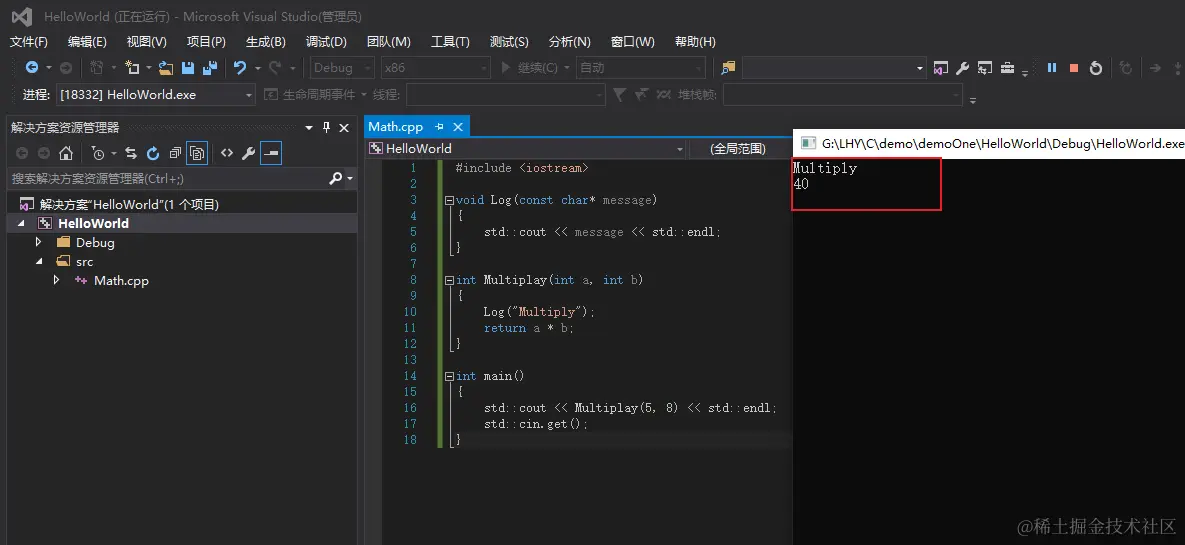Open the 窗口(W) menu

[x=633, y=42]
